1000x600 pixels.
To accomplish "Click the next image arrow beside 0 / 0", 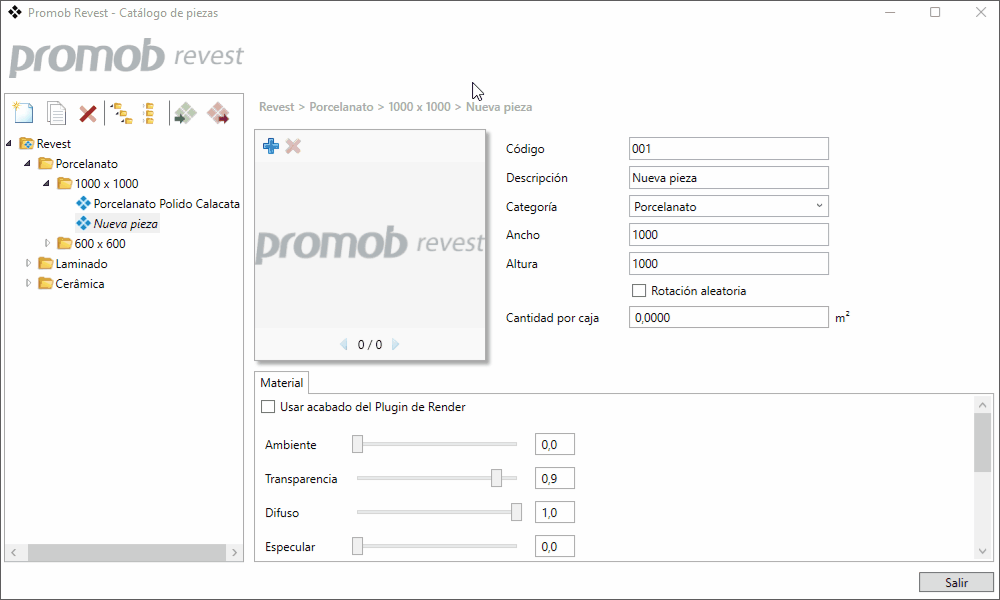I will pos(395,344).
